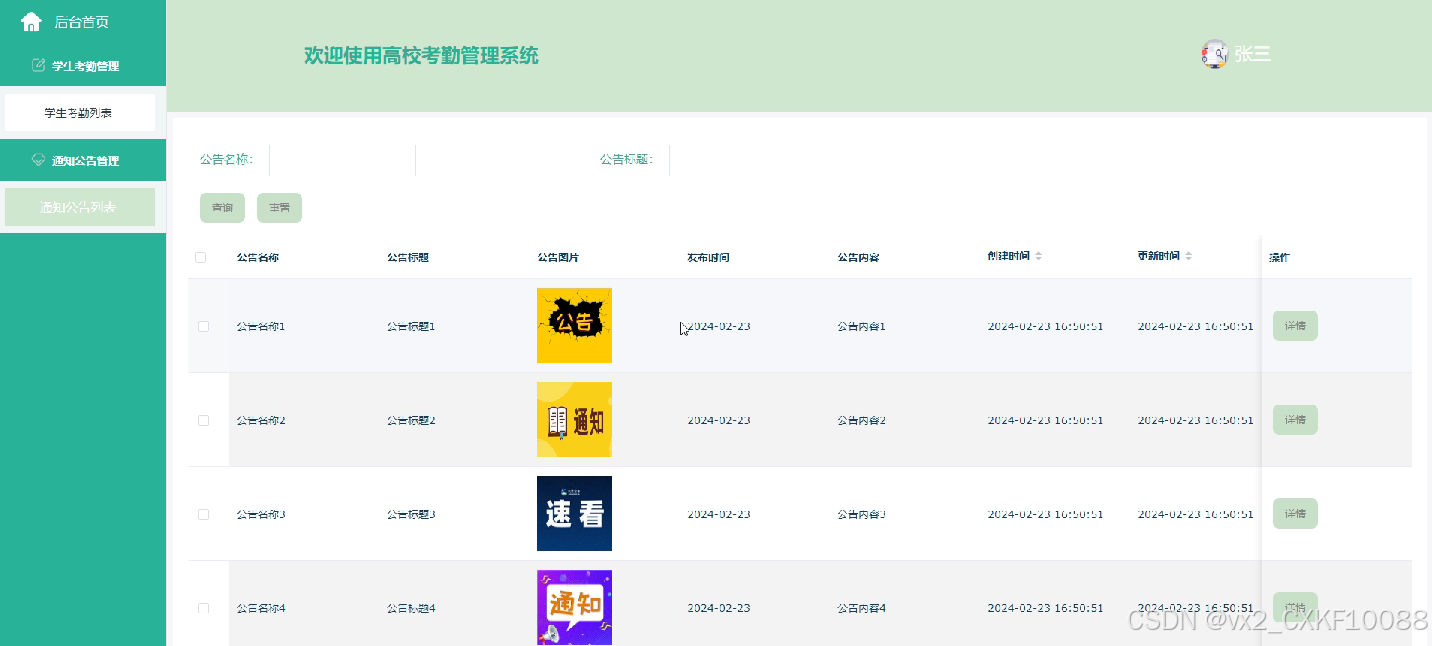This screenshot has width=1432, height=646.
Task: Click the cell text 公告内容3
Action: coord(861,514)
